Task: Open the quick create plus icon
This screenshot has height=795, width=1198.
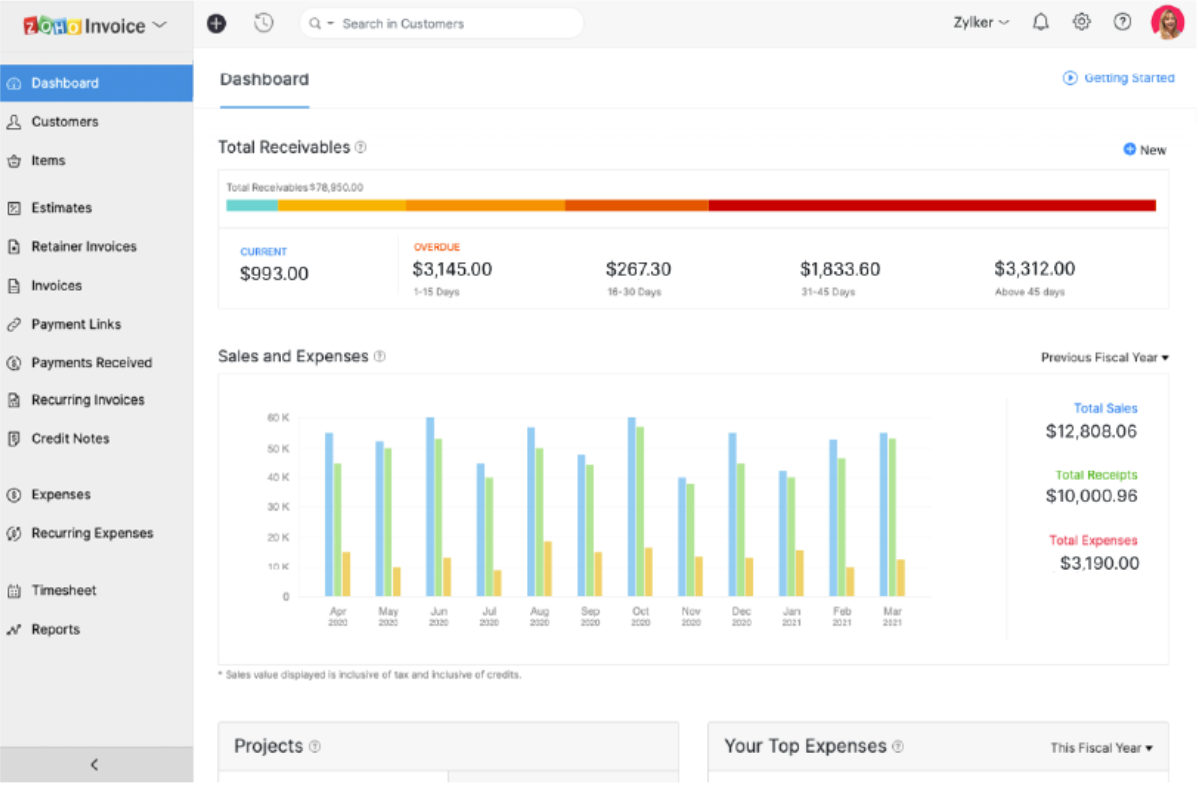Action: pyautogui.click(x=216, y=22)
